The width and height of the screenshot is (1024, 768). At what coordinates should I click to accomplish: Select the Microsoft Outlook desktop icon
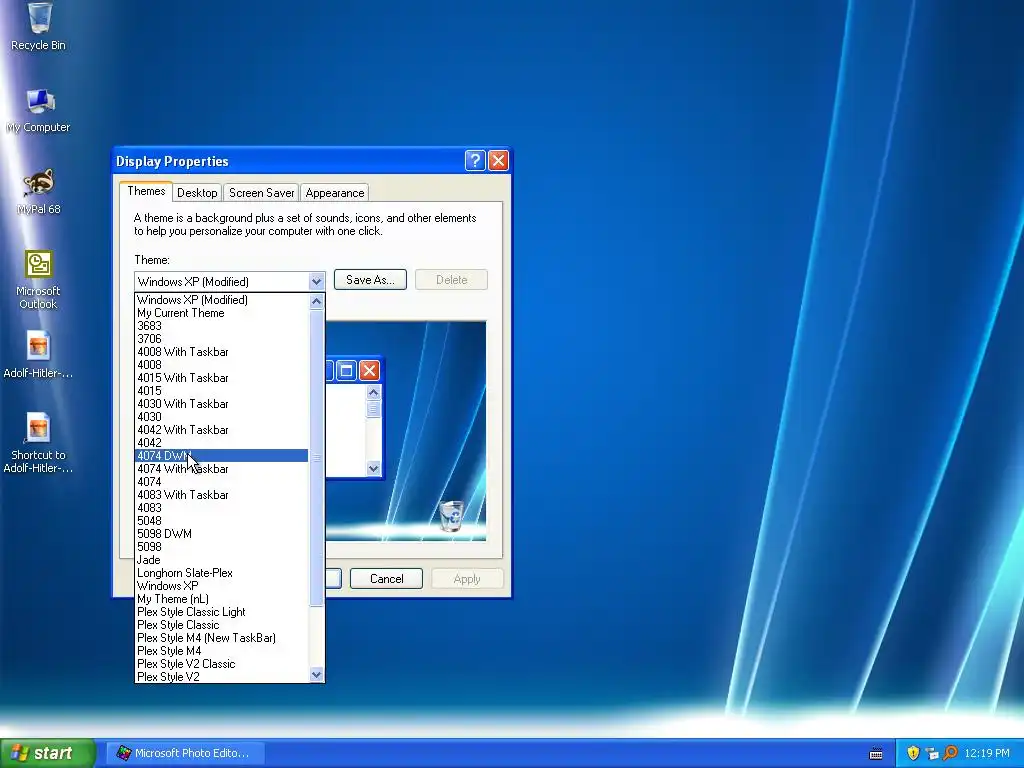coord(39,280)
